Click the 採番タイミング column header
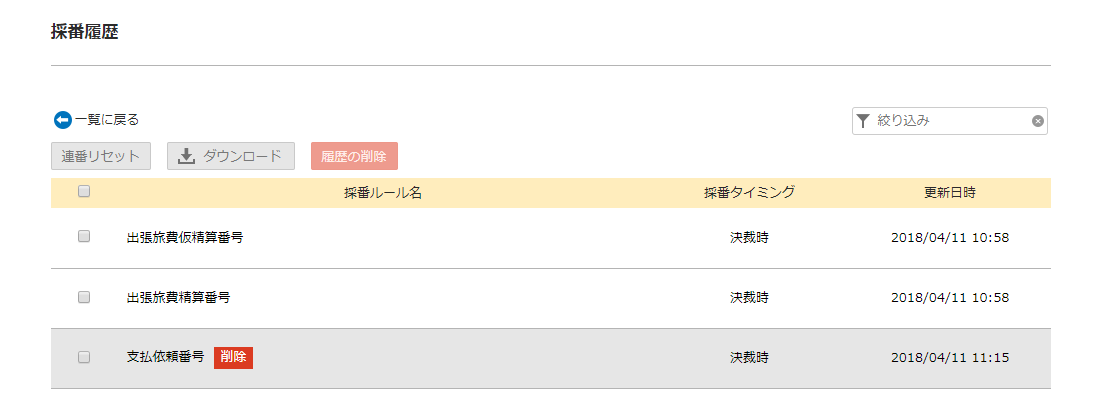Viewport: 1103px width, 401px height. (x=749, y=193)
